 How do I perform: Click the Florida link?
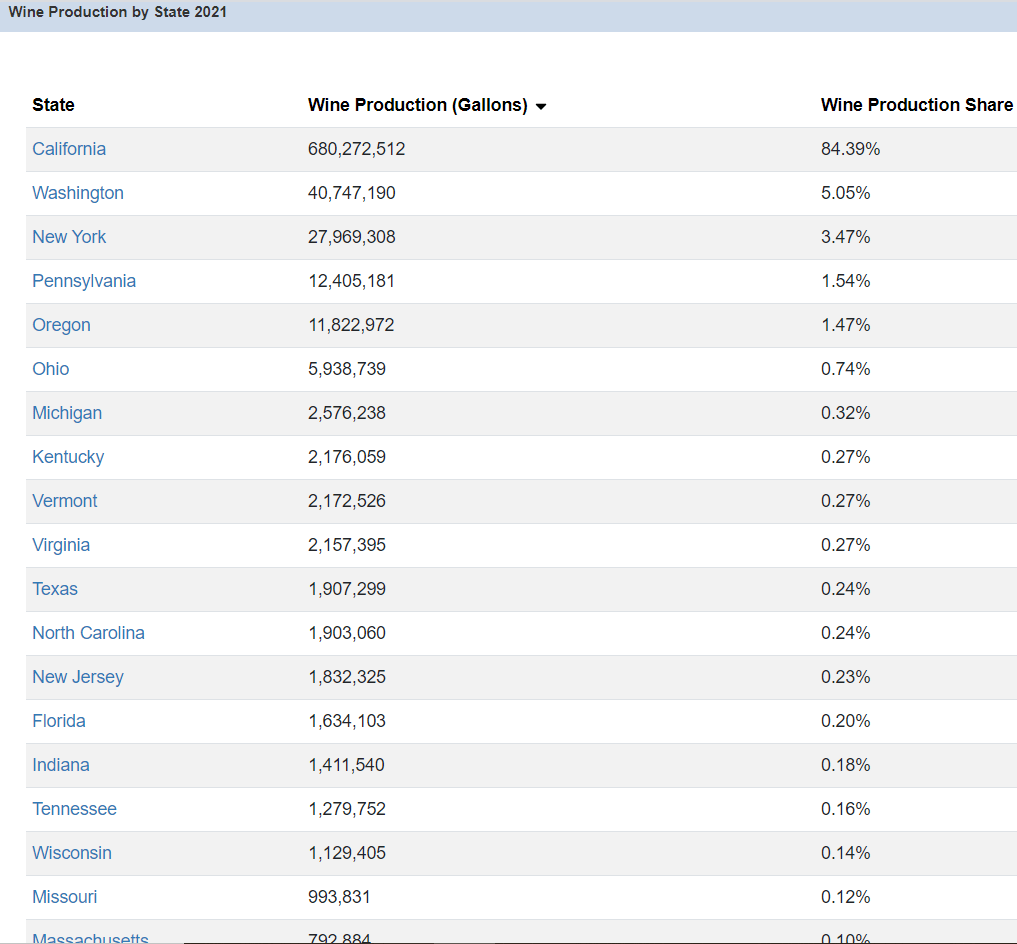coord(59,721)
